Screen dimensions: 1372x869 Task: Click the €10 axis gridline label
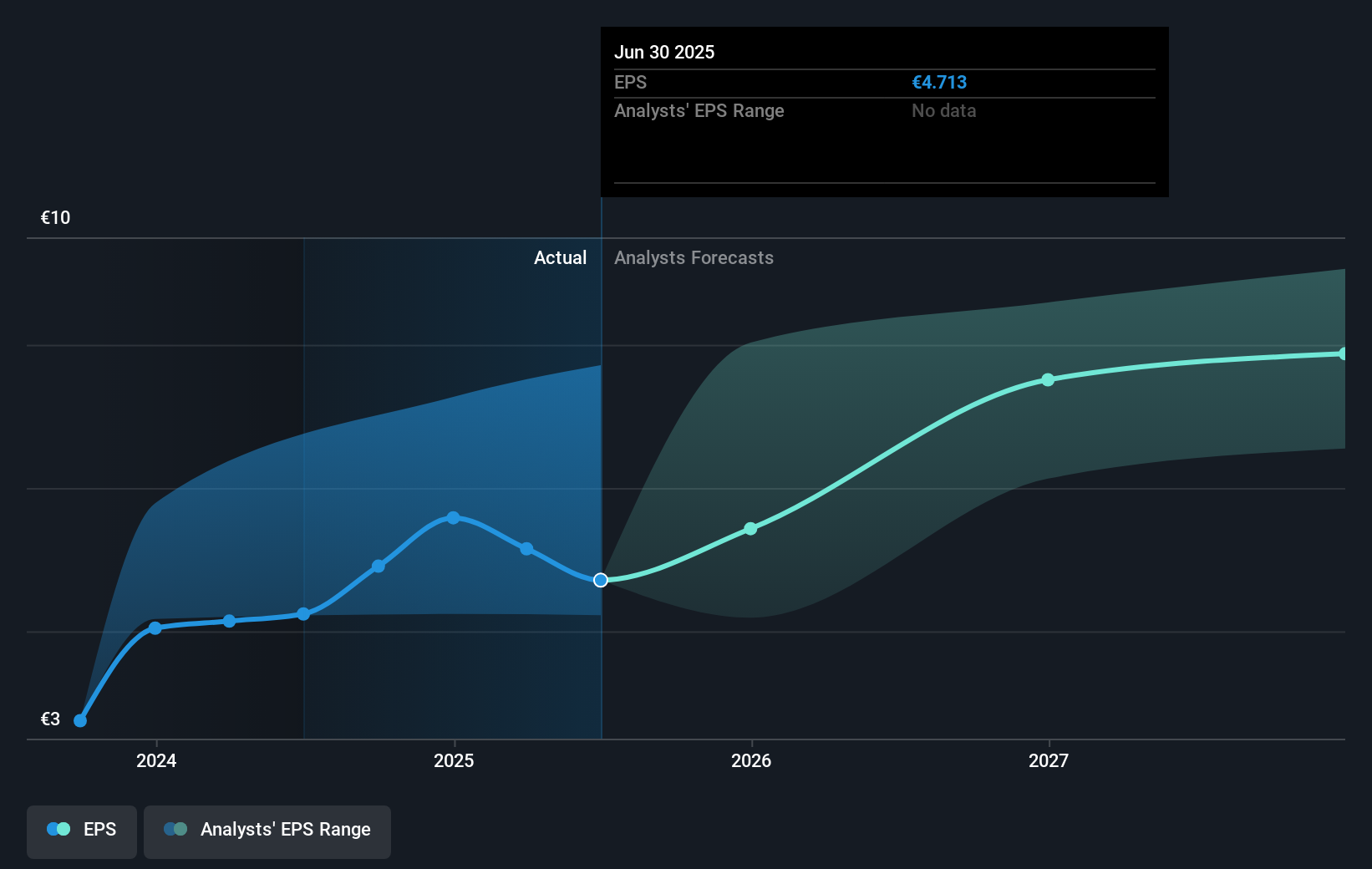pos(54,217)
